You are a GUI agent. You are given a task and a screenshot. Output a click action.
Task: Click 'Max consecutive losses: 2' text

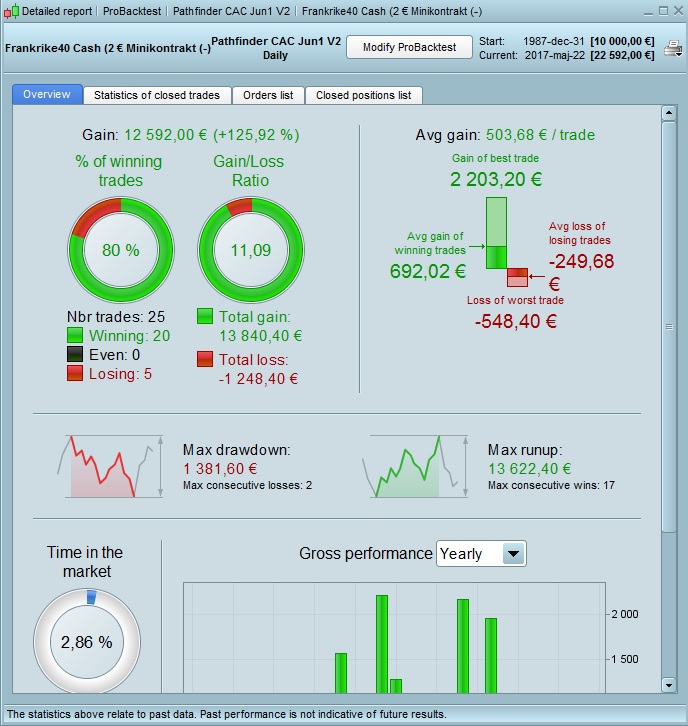[247, 485]
